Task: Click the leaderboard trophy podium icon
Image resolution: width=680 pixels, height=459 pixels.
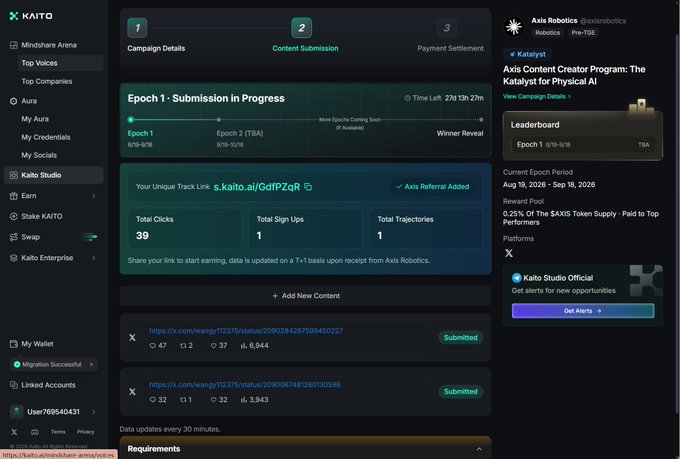Action: coord(641,107)
